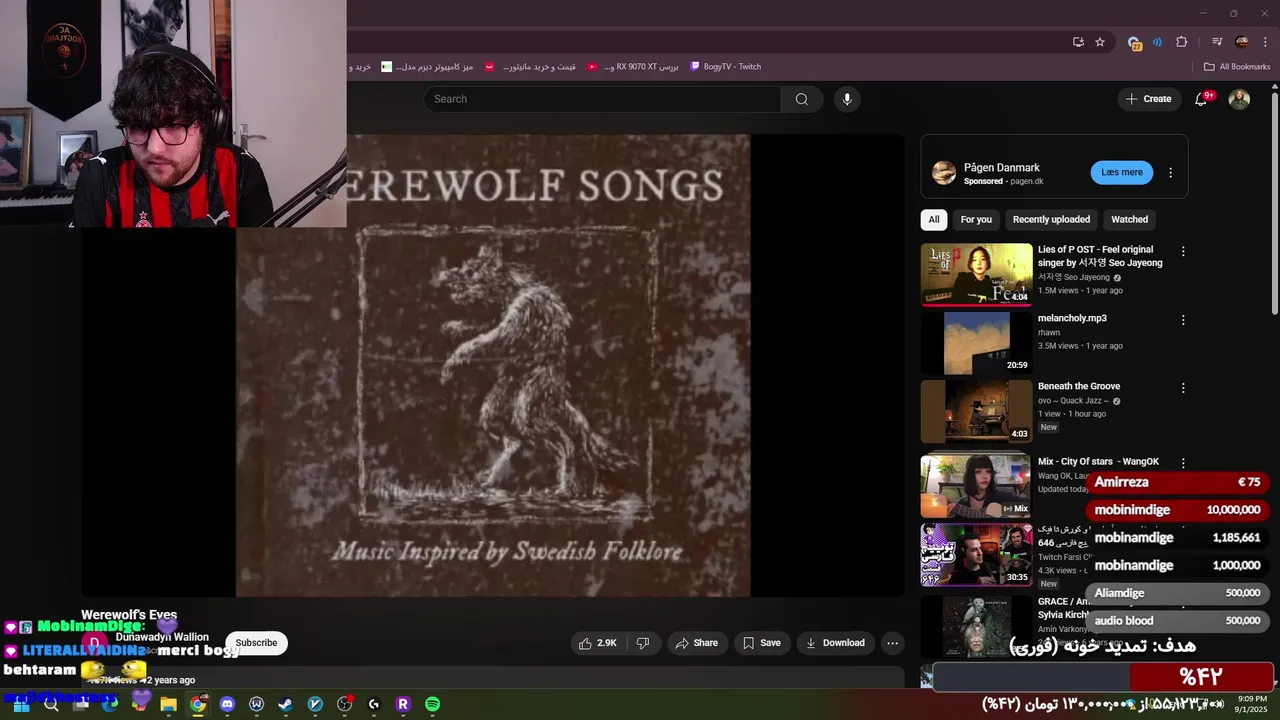Open Logitech G HUB from the taskbar
This screenshot has height=720, width=1280.
374,704
